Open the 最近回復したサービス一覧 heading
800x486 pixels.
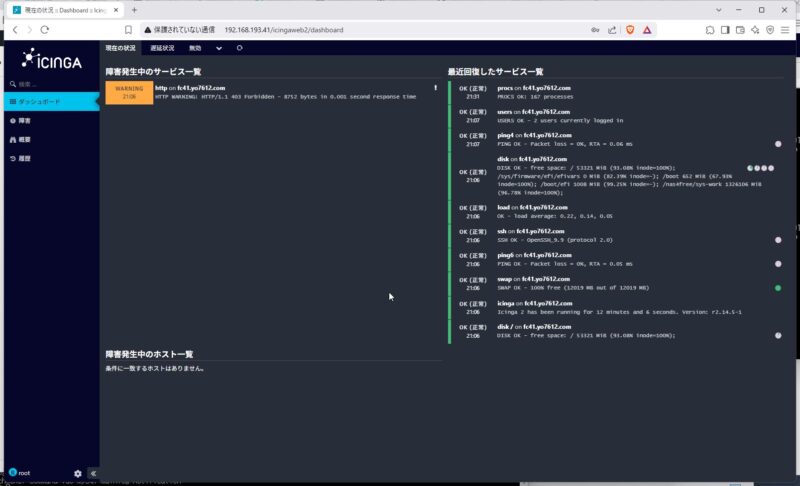coord(495,71)
